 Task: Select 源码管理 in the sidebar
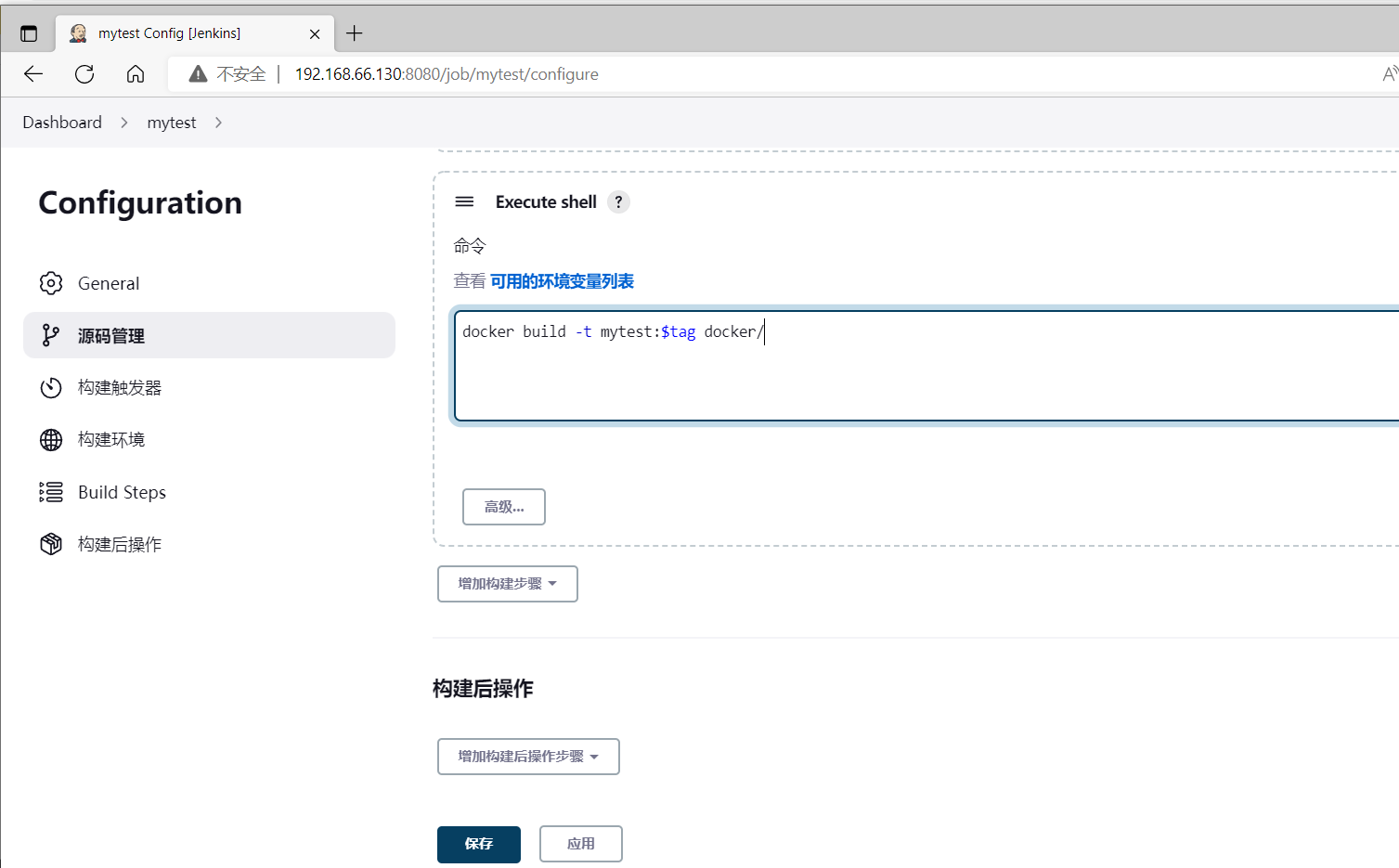click(209, 335)
